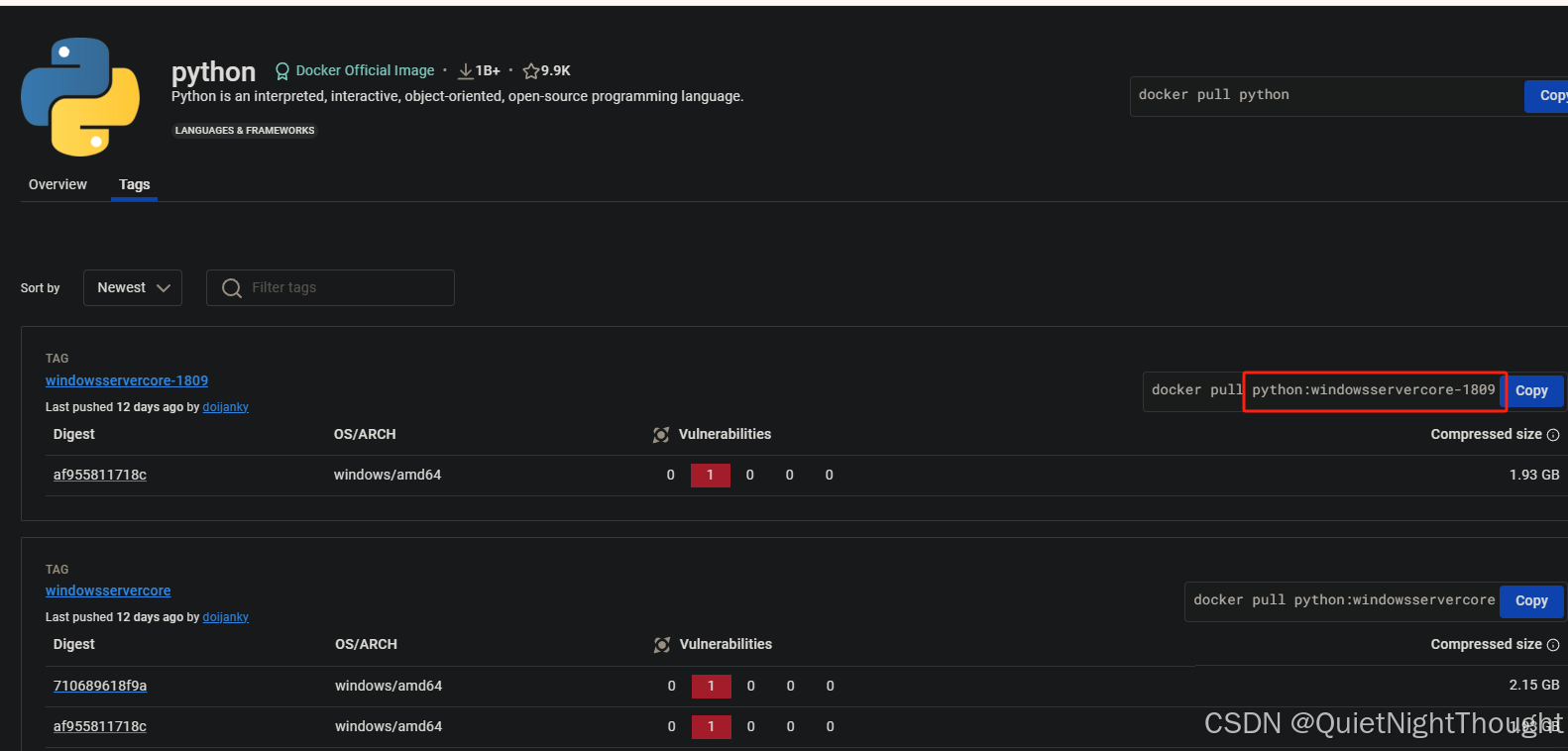The height and width of the screenshot is (751, 1568).
Task: Click the 9.9K stars count
Action: [x=556, y=71]
